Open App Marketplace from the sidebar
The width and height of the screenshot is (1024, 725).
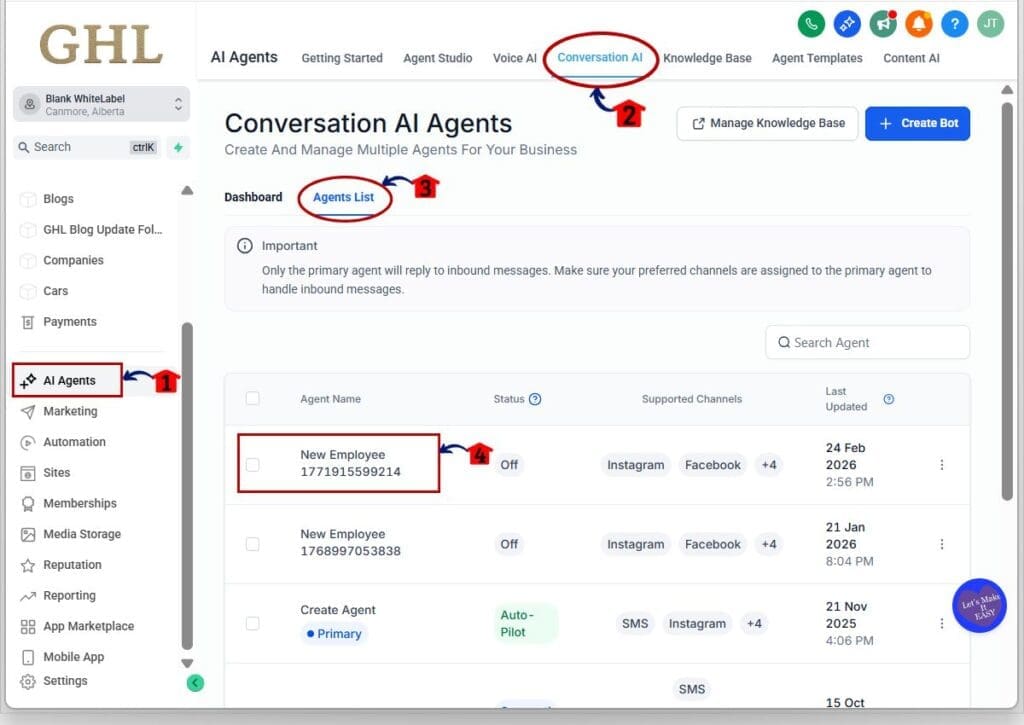pos(88,626)
